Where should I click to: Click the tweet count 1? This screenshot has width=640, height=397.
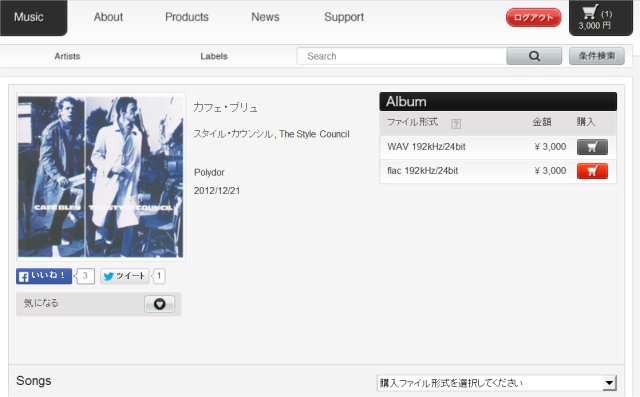point(159,276)
